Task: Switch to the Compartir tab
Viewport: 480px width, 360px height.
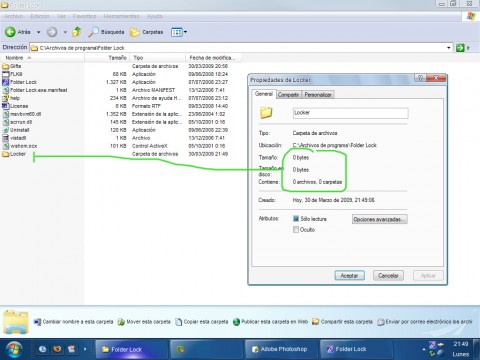Action: 288,95
